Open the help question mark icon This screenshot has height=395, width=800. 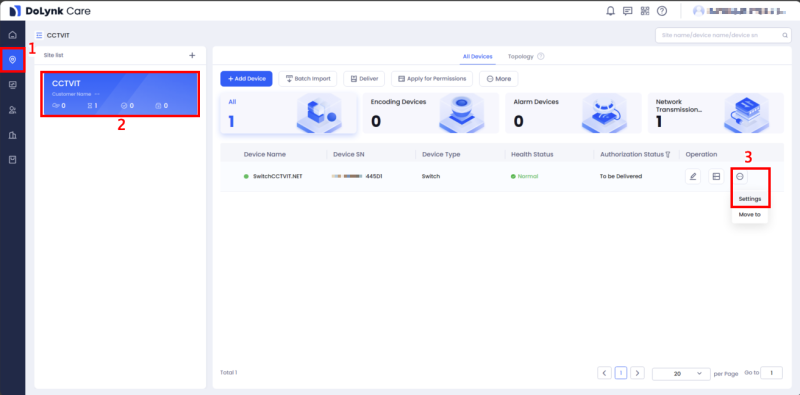(x=662, y=11)
